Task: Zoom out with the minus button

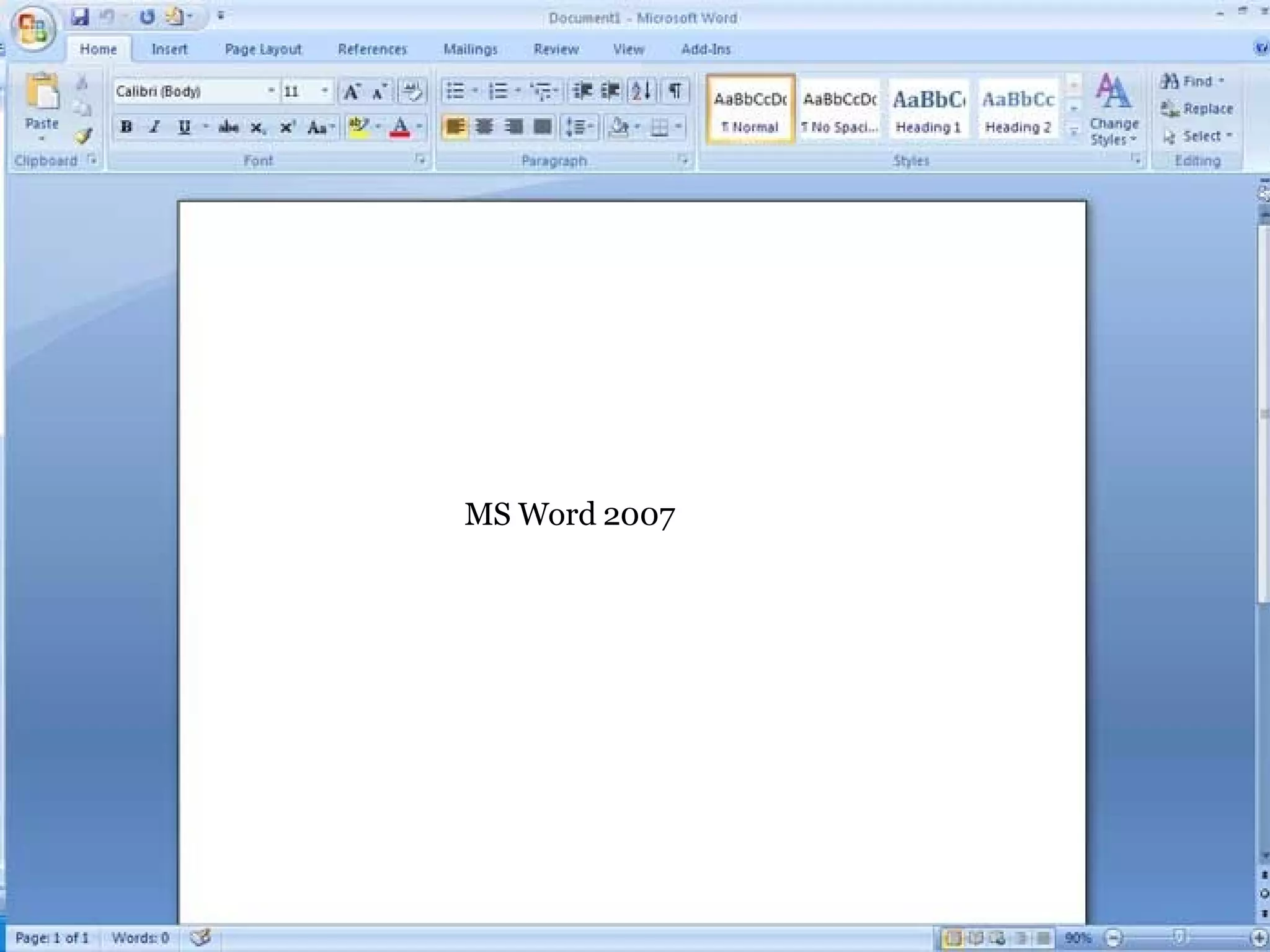Action: (x=1115, y=938)
